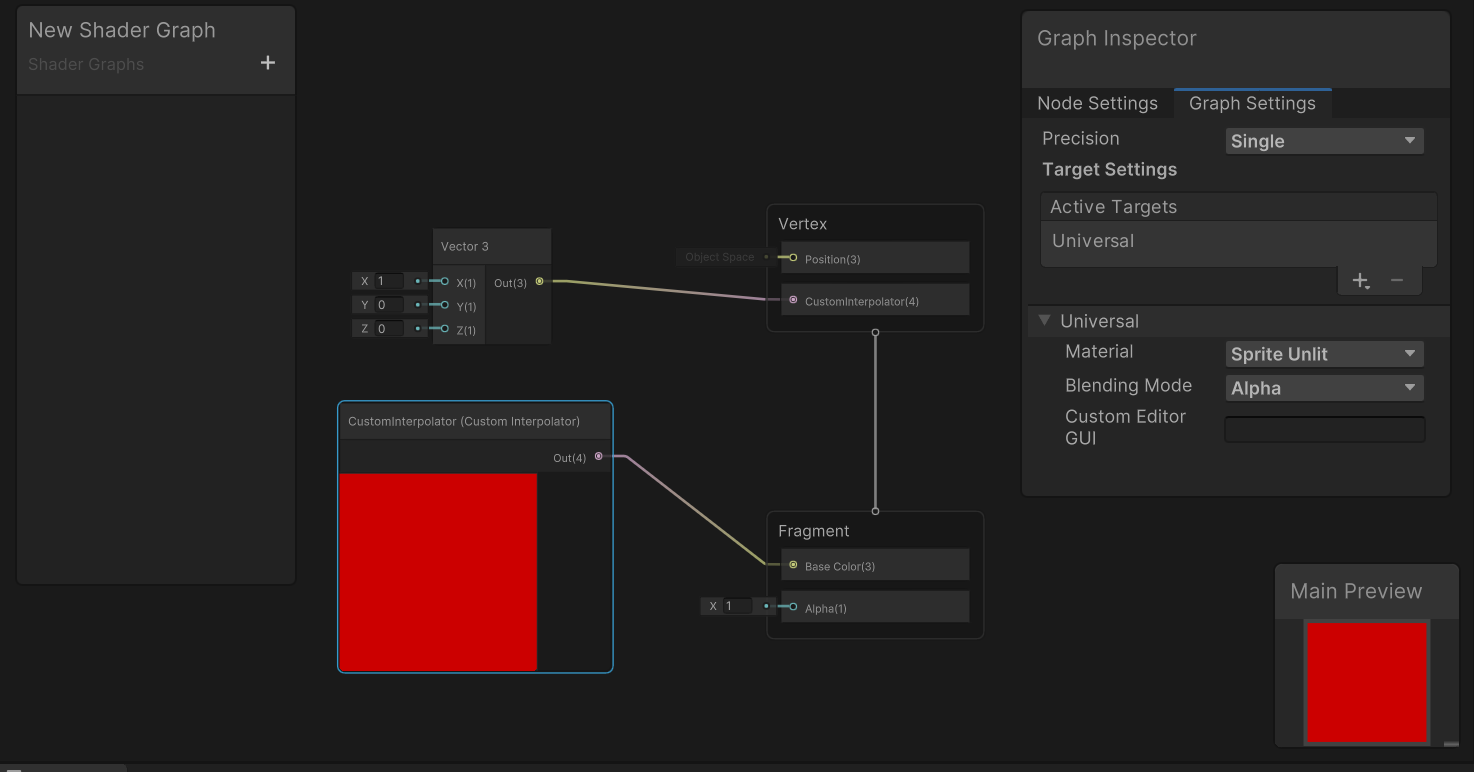Select Universal in the Active Targets list
Viewport: 1474px width, 772px height.
[x=1093, y=241]
